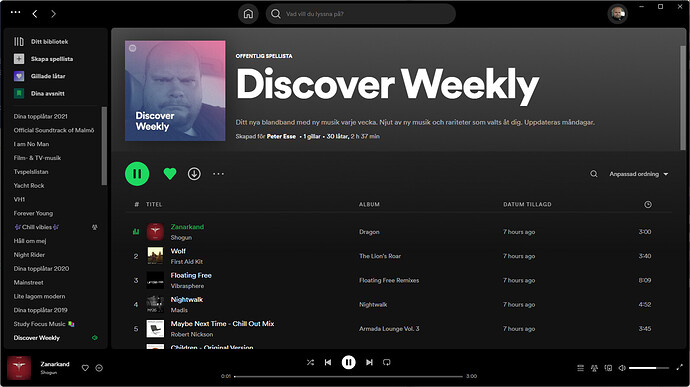Select track Nightwalk
Screen dimensions: 690x387
coord(187,299)
